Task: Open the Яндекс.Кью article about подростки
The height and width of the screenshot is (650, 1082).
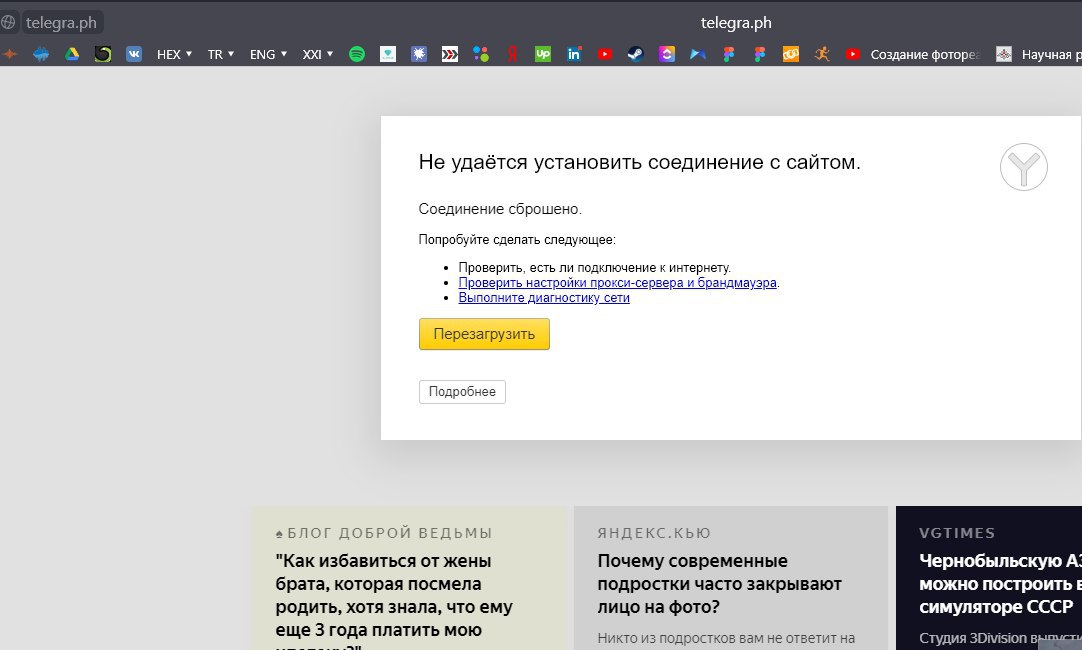Action: pos(731,578)
